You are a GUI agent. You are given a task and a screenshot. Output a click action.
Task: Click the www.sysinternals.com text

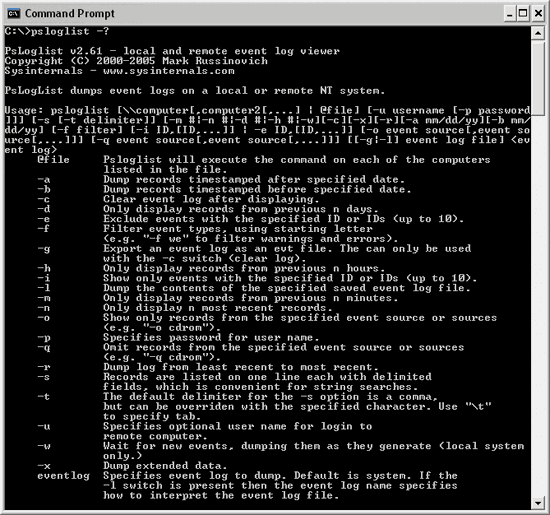(x=169, y=71)
